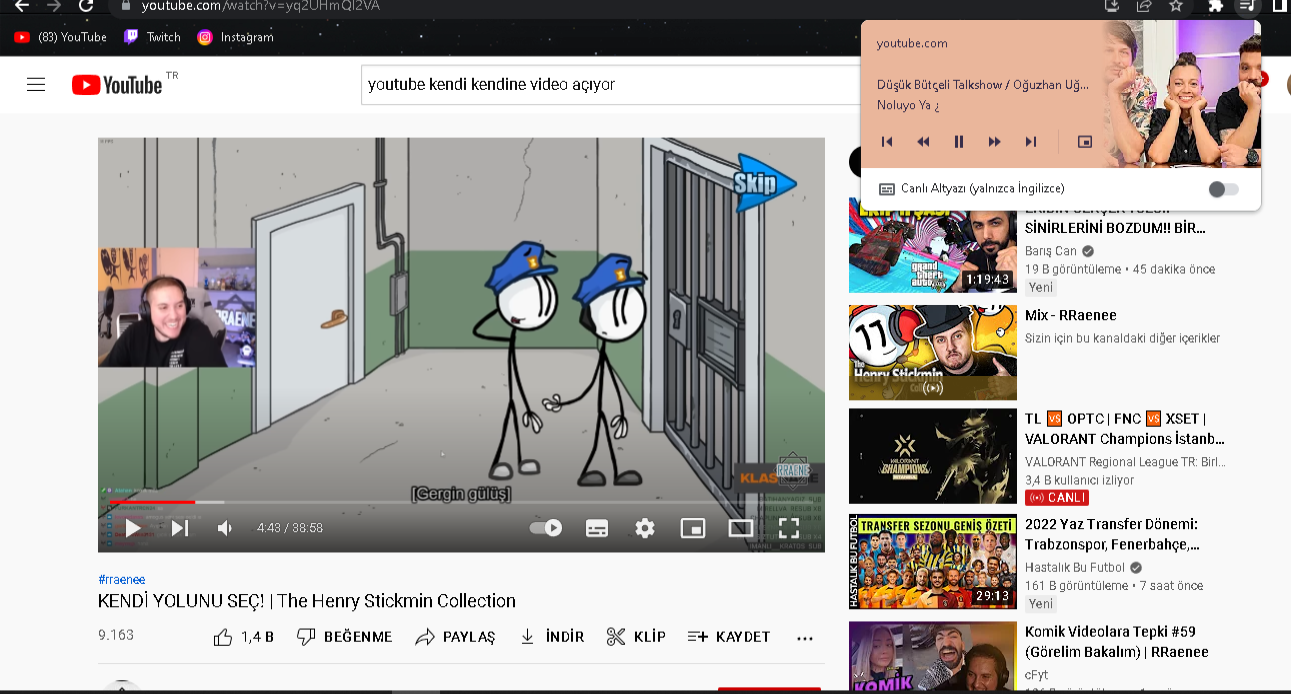Click the Skip arrow in the video
Screen dimensions: 1291x694
tap(765, 183)
